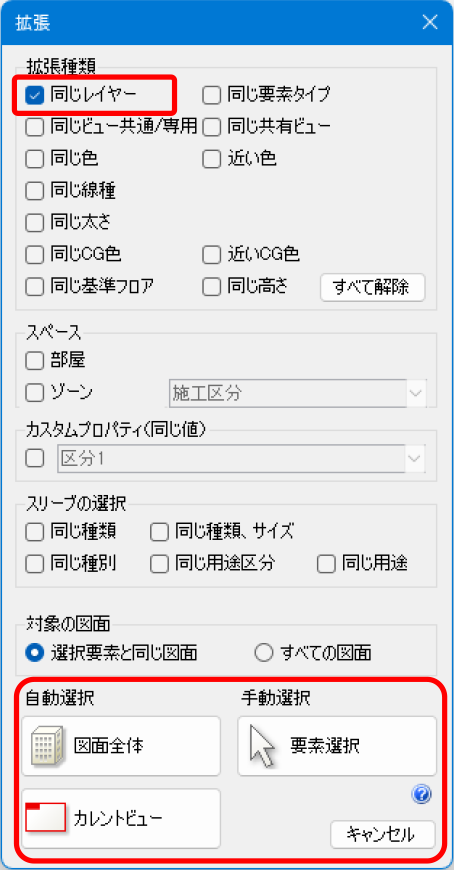Click the キャンセル button
This screenshot has height=870, width=454.
pyautogui.click(x=382, y=834)
